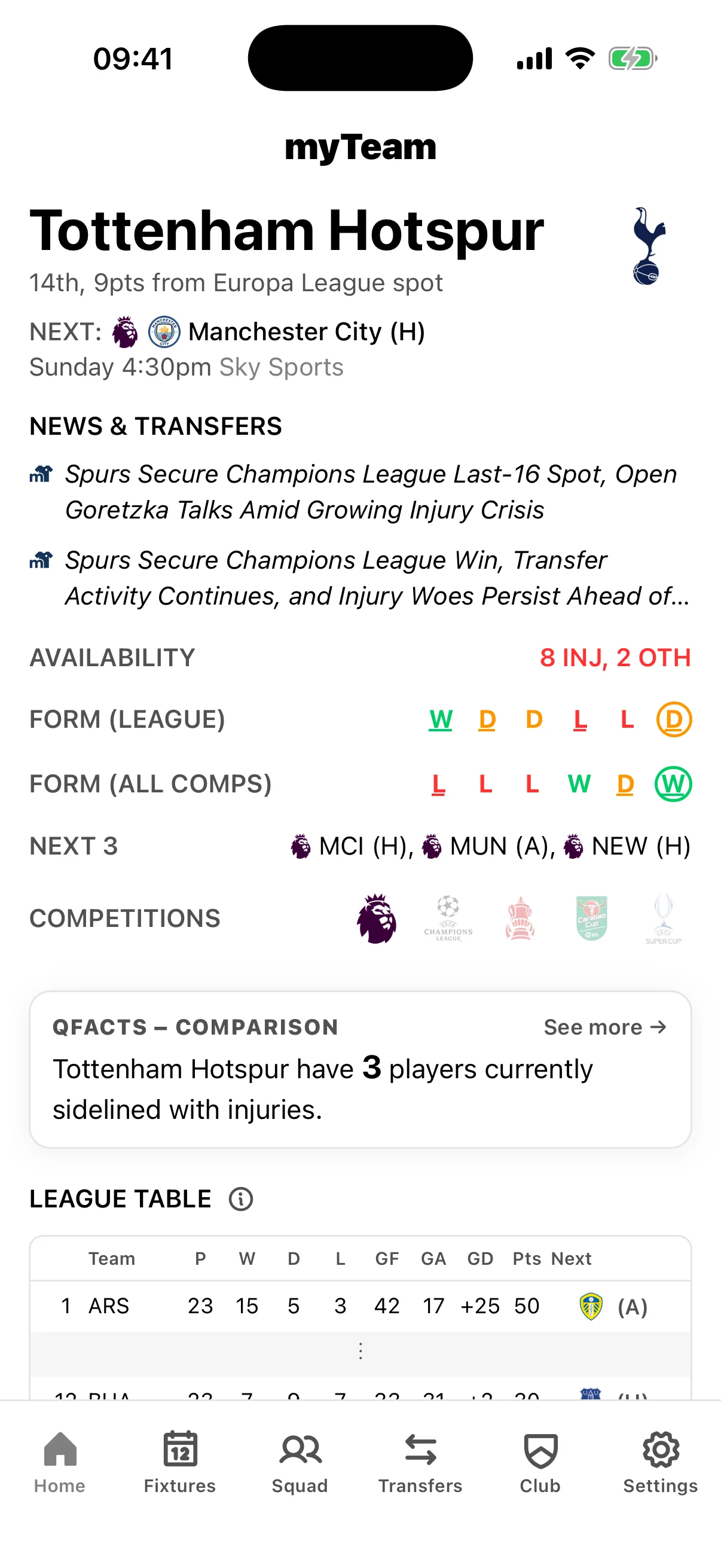This screenshot has width=721, height=1568.
Task: Open the underlined W in form results
Action: coord(440,719)
